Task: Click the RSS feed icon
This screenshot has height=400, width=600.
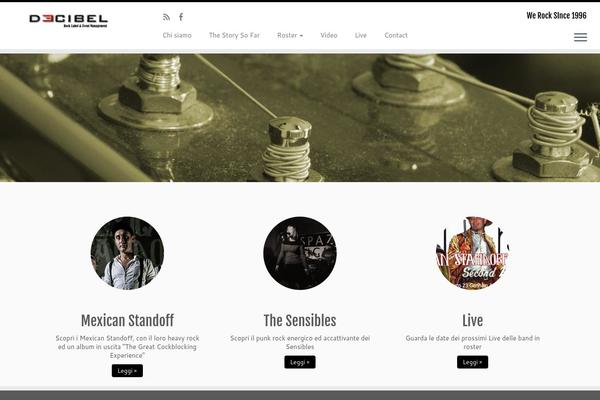Action: (x=166, y=17)
